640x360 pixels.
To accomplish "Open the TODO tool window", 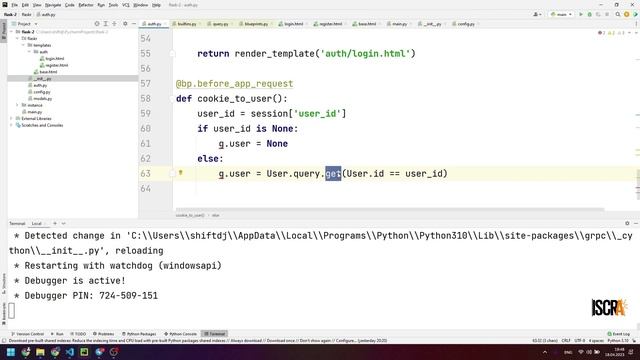I will [x=78, y=334].
